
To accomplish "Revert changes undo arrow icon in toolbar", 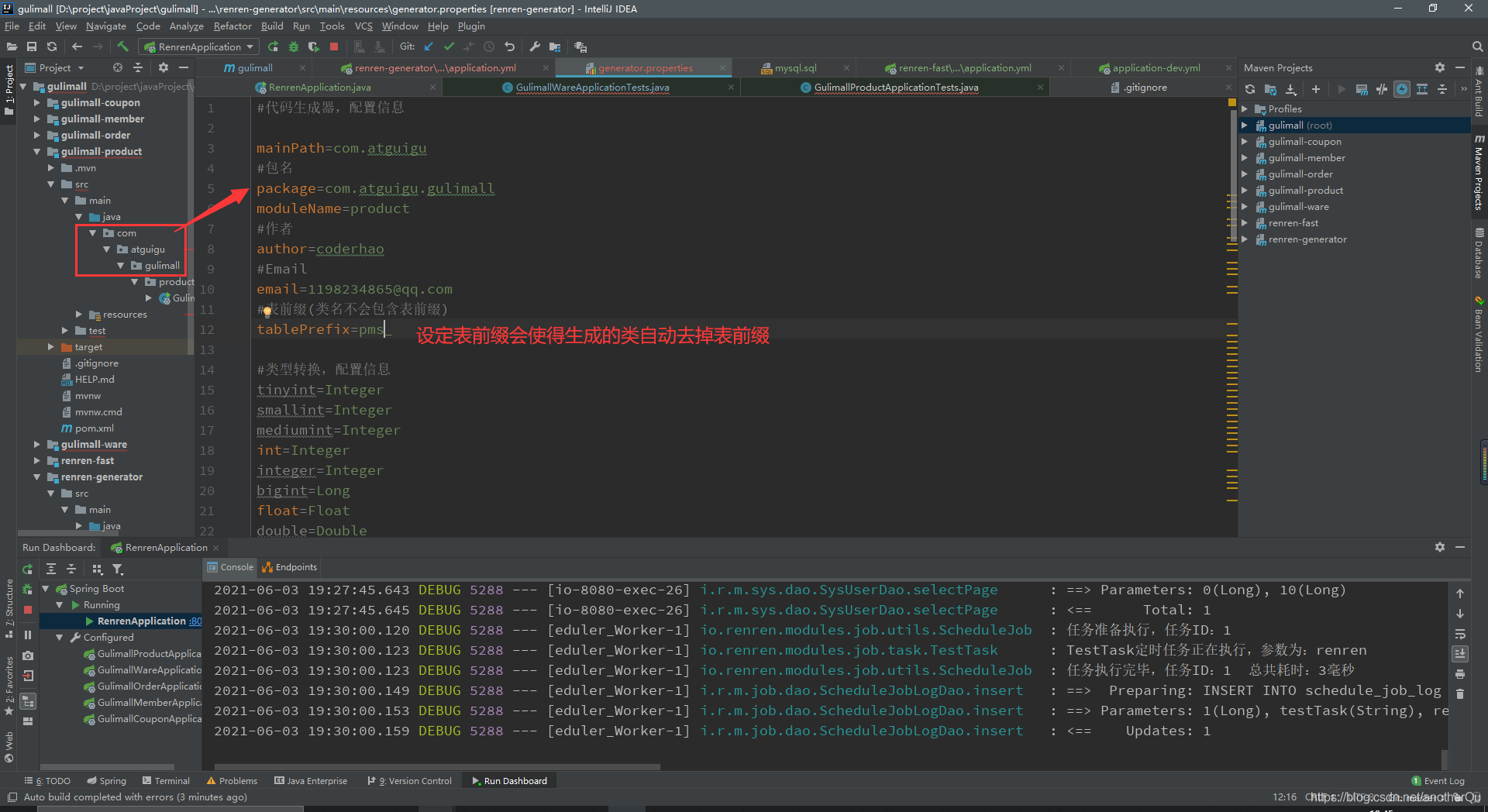I will click(509, 46).
